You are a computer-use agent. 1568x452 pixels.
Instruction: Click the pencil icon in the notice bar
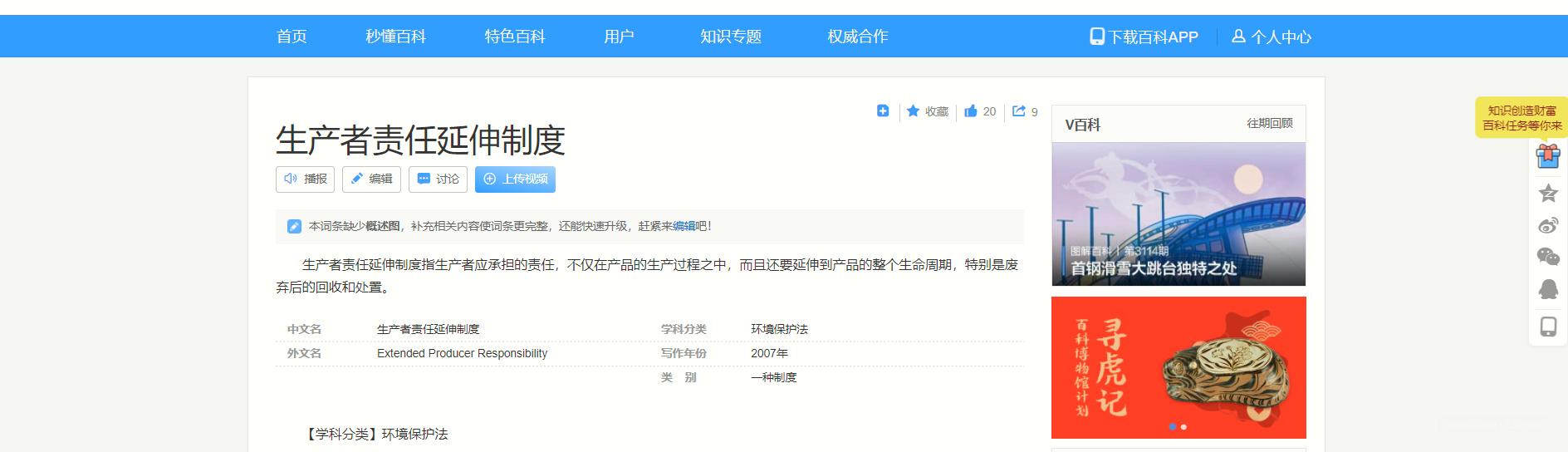(294, 226)
